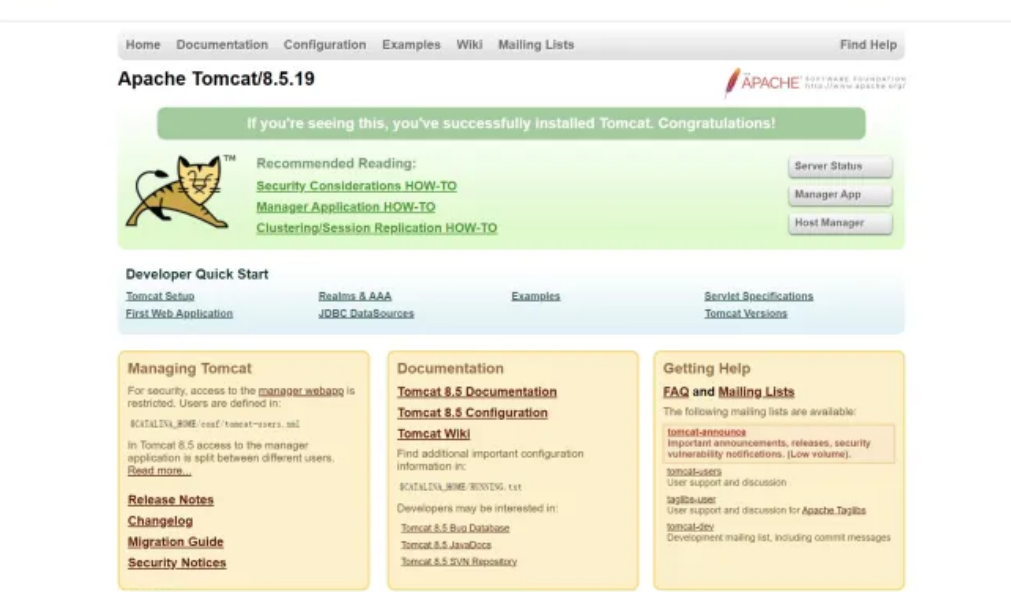Viewport: 1011px width, 592px height.
Task: Click the Recommended Reading: heading
Action: click(x=337, y=164)
